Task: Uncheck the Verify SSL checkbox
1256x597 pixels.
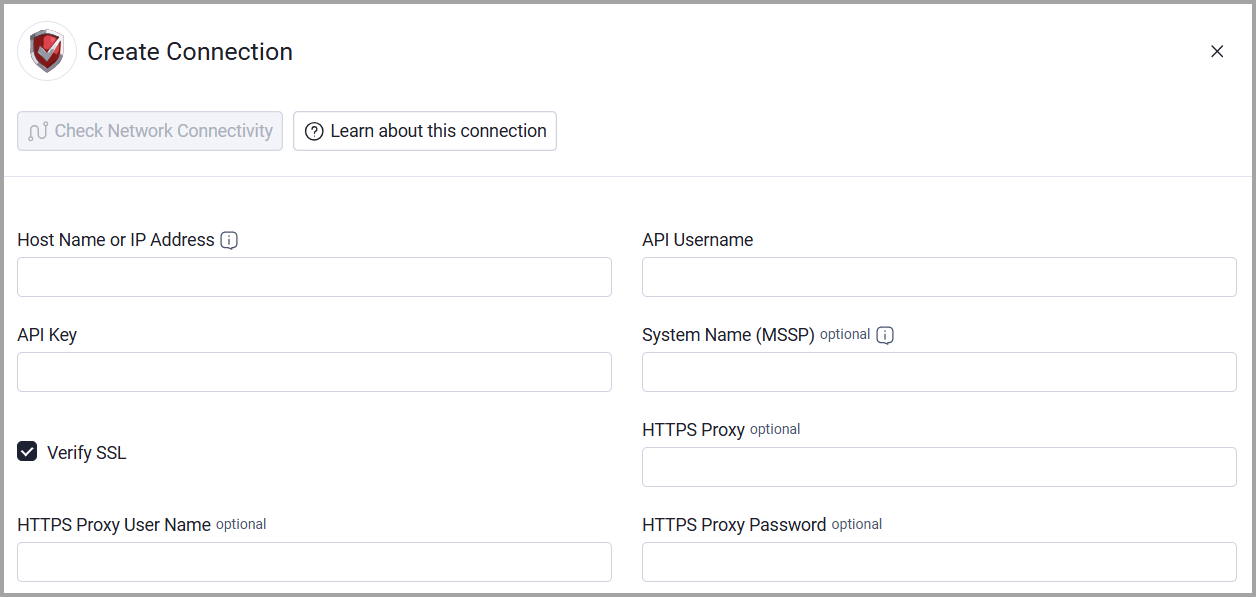Action: [x=27, y=452]
